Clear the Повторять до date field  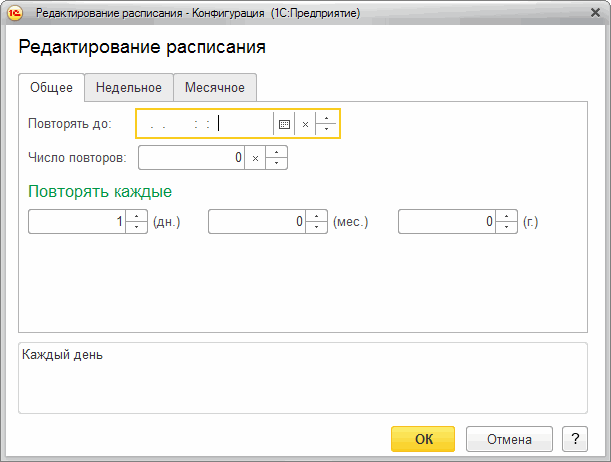305,124
